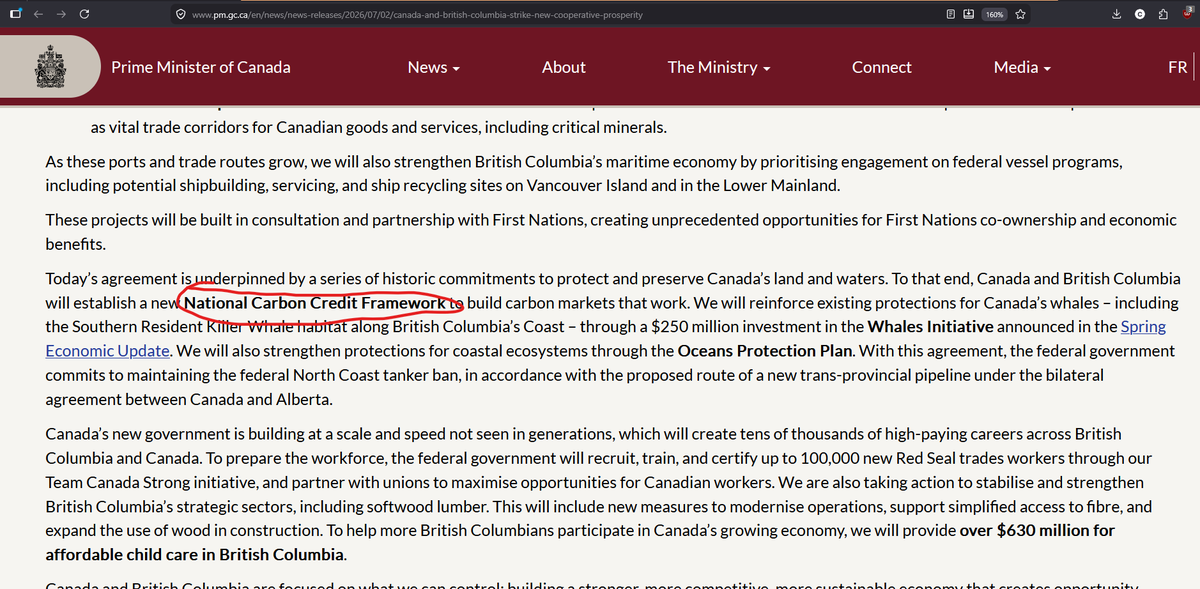Open the uBlock shield extension icon

click(1187, 13)
